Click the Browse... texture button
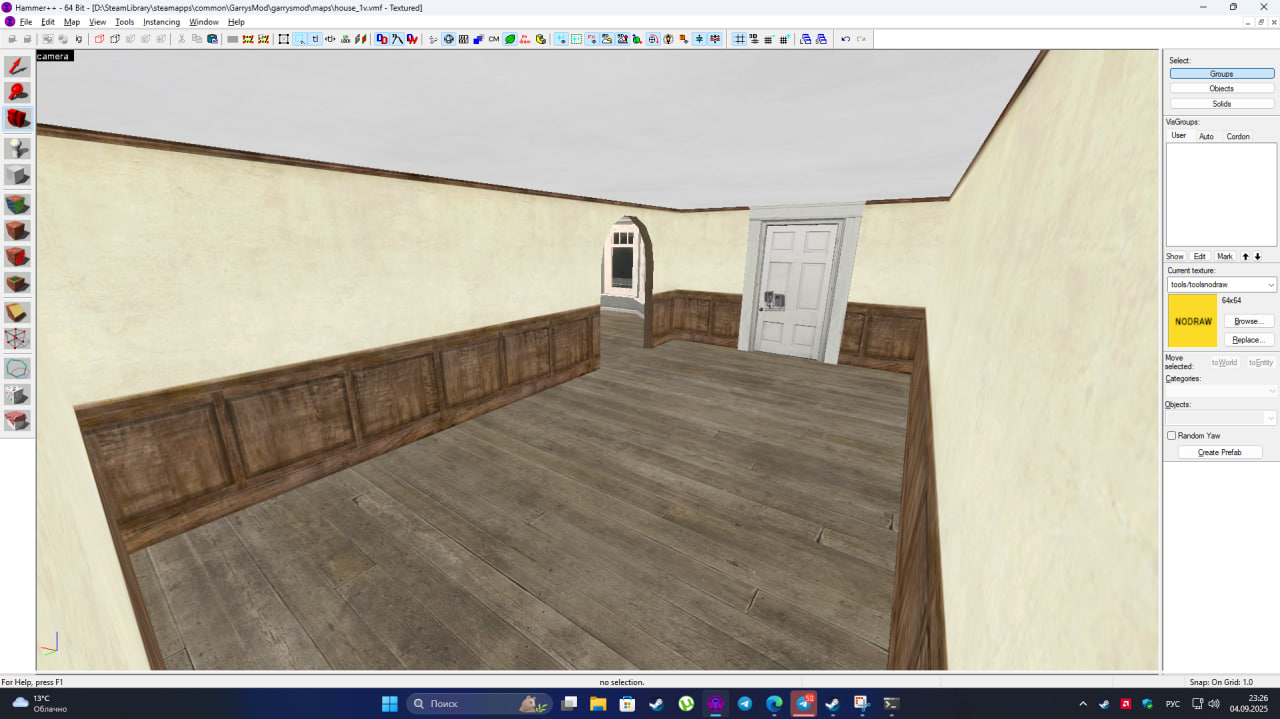 [1248, 321]
